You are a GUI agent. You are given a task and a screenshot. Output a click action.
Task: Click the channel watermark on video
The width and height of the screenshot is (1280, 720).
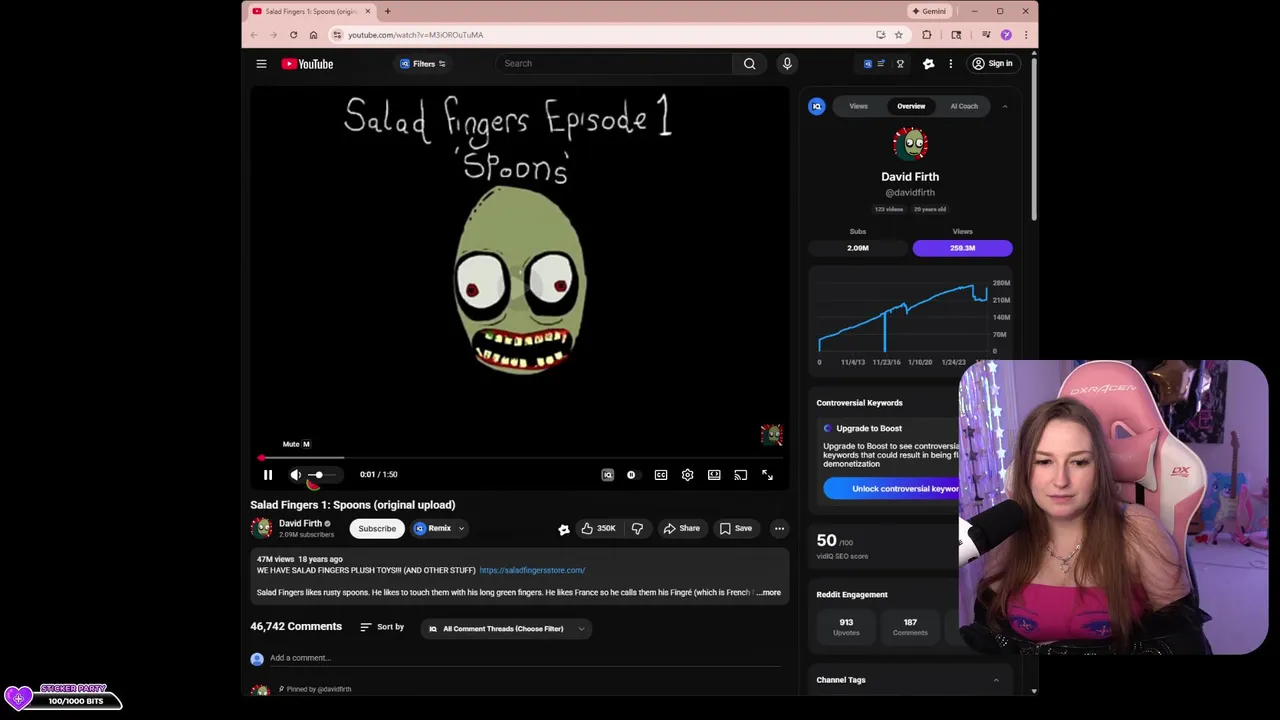coord(771,435)
